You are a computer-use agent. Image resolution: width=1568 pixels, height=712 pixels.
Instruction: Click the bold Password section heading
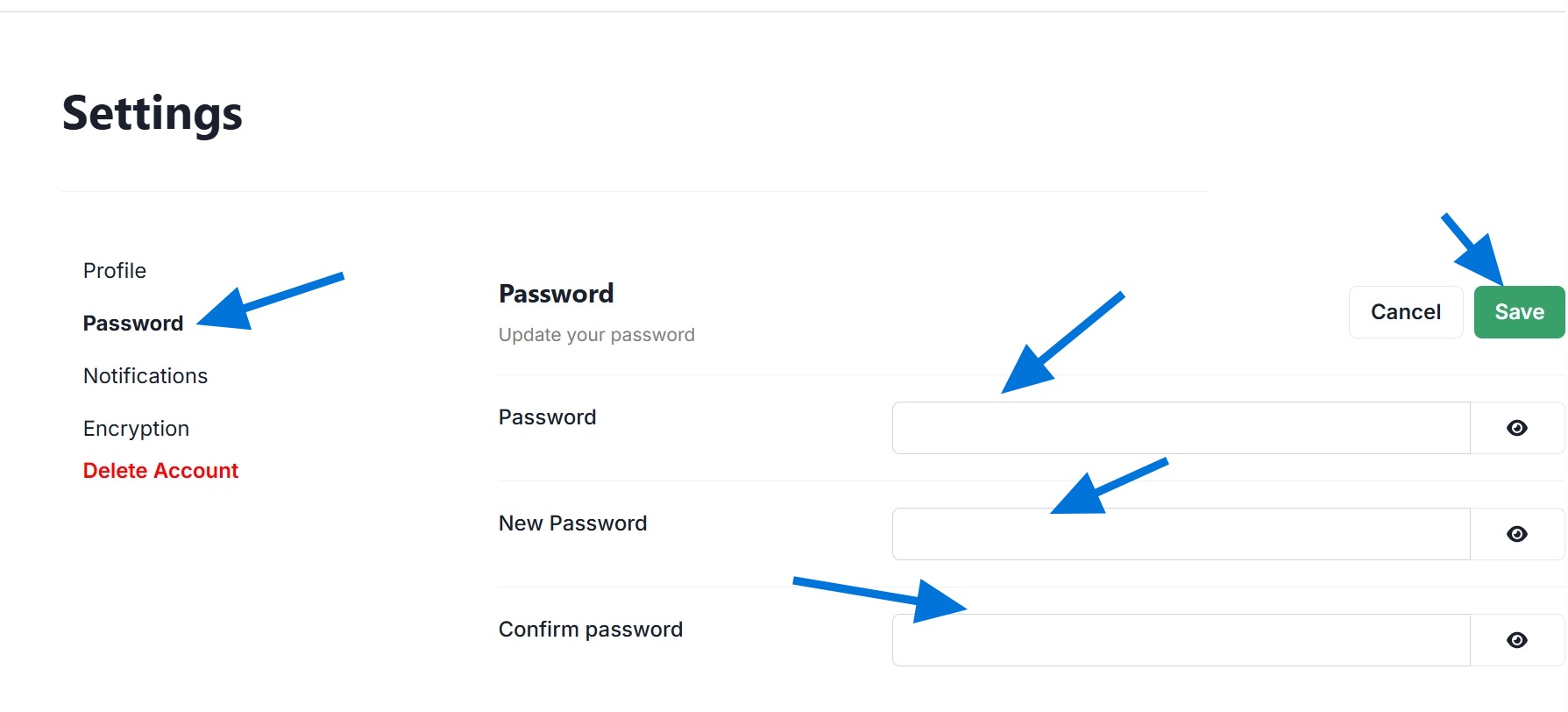coord(556,294)
